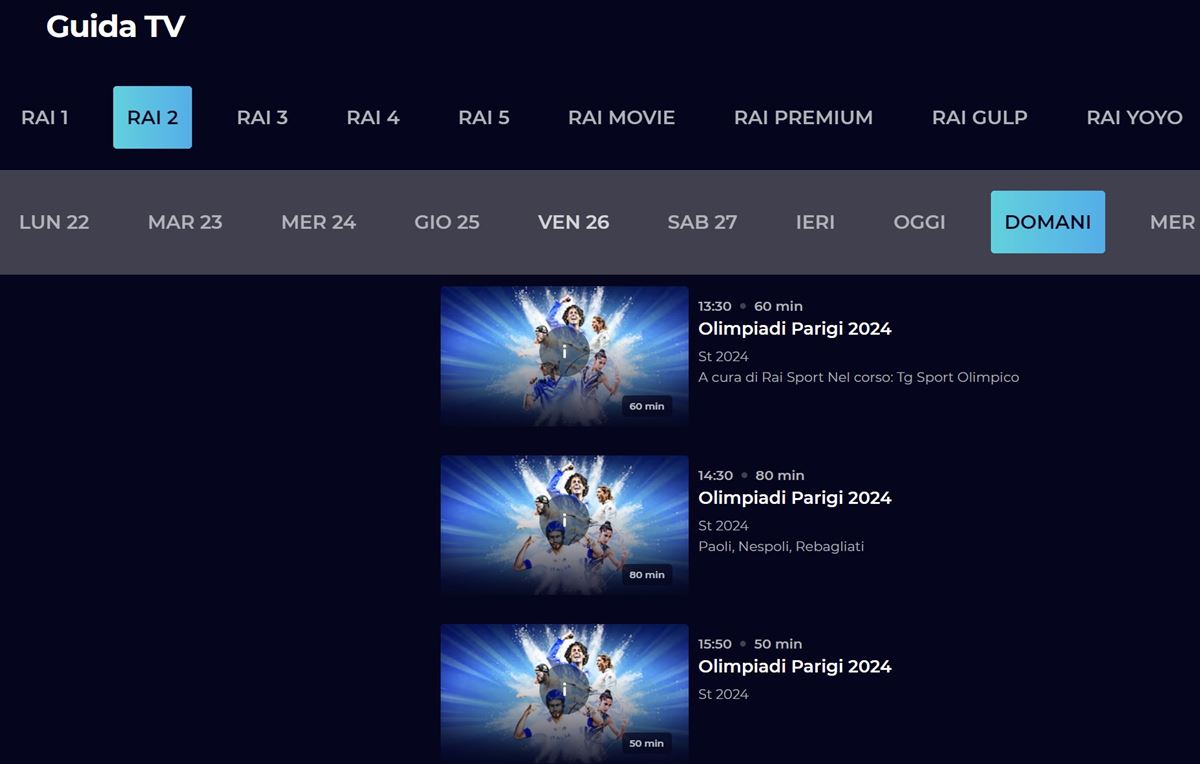Click the '14:30 • 80 min' time label
The image size is (1200, 764).
(751, 475)
